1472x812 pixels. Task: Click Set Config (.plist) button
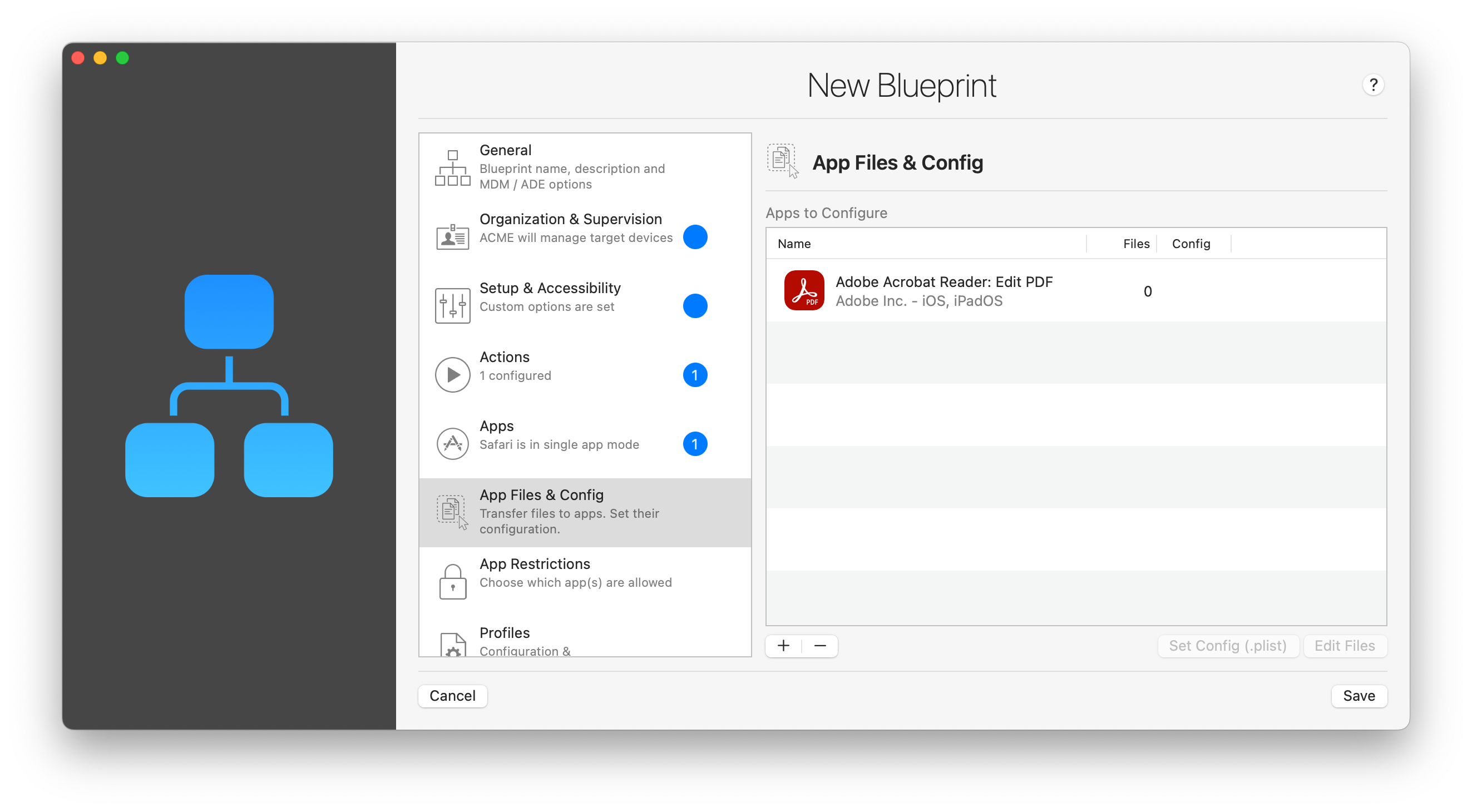1227,646
